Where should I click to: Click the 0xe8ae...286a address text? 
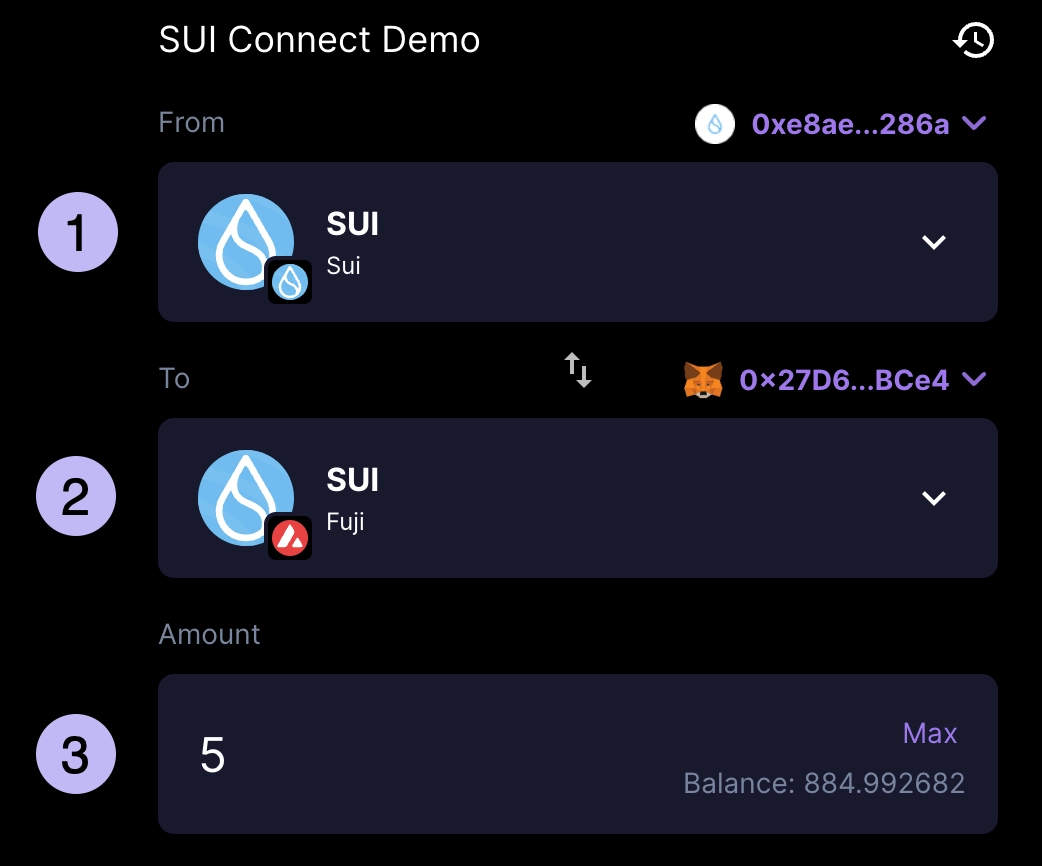(x=850, y=124)
